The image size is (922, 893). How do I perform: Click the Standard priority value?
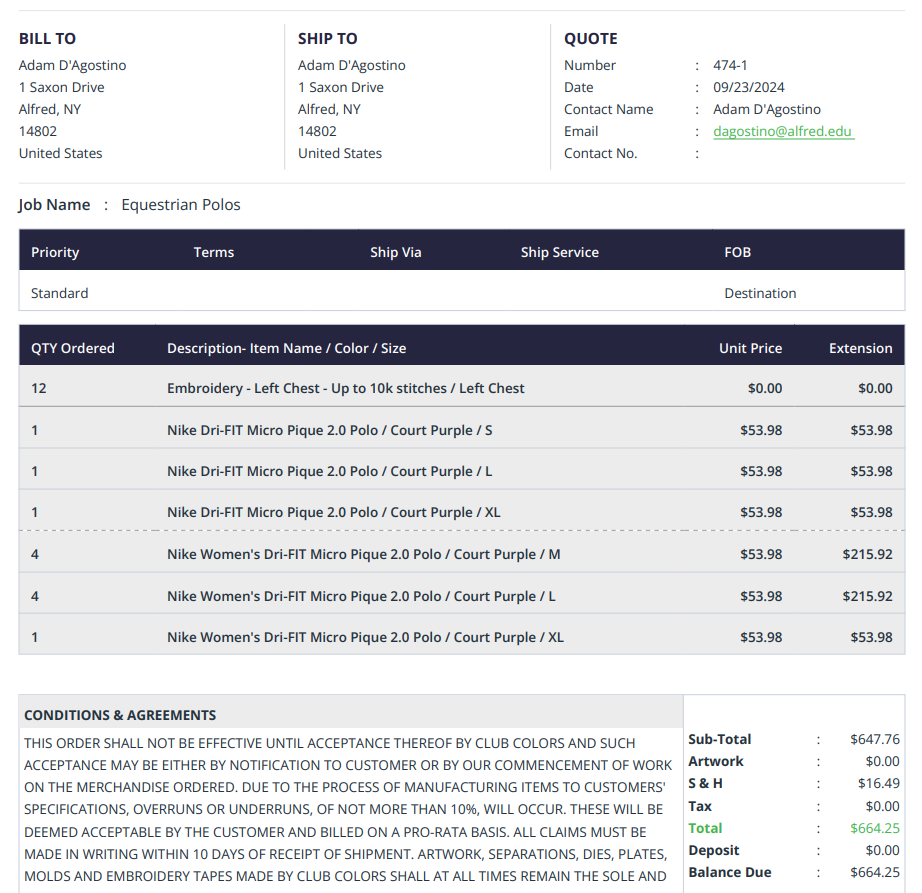59,293
